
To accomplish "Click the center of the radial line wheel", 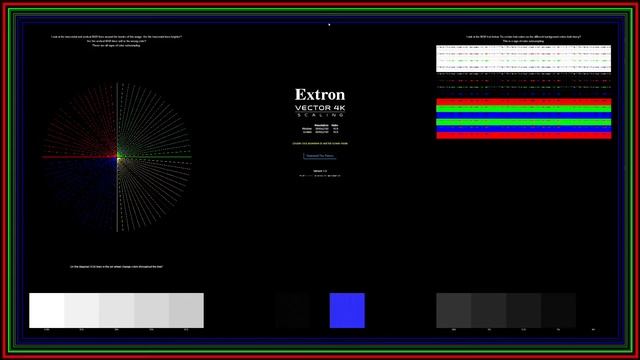I will coord(118,157).
